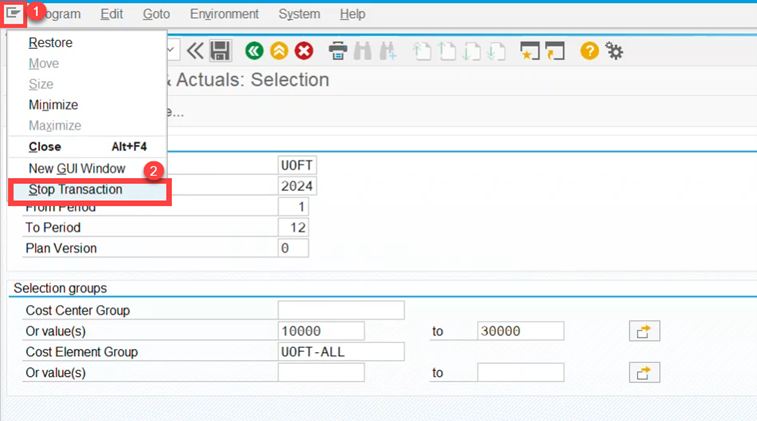Click the Plan Version field showing 0
This screenshot has height=421, width=757.
(x=293, y=248)
